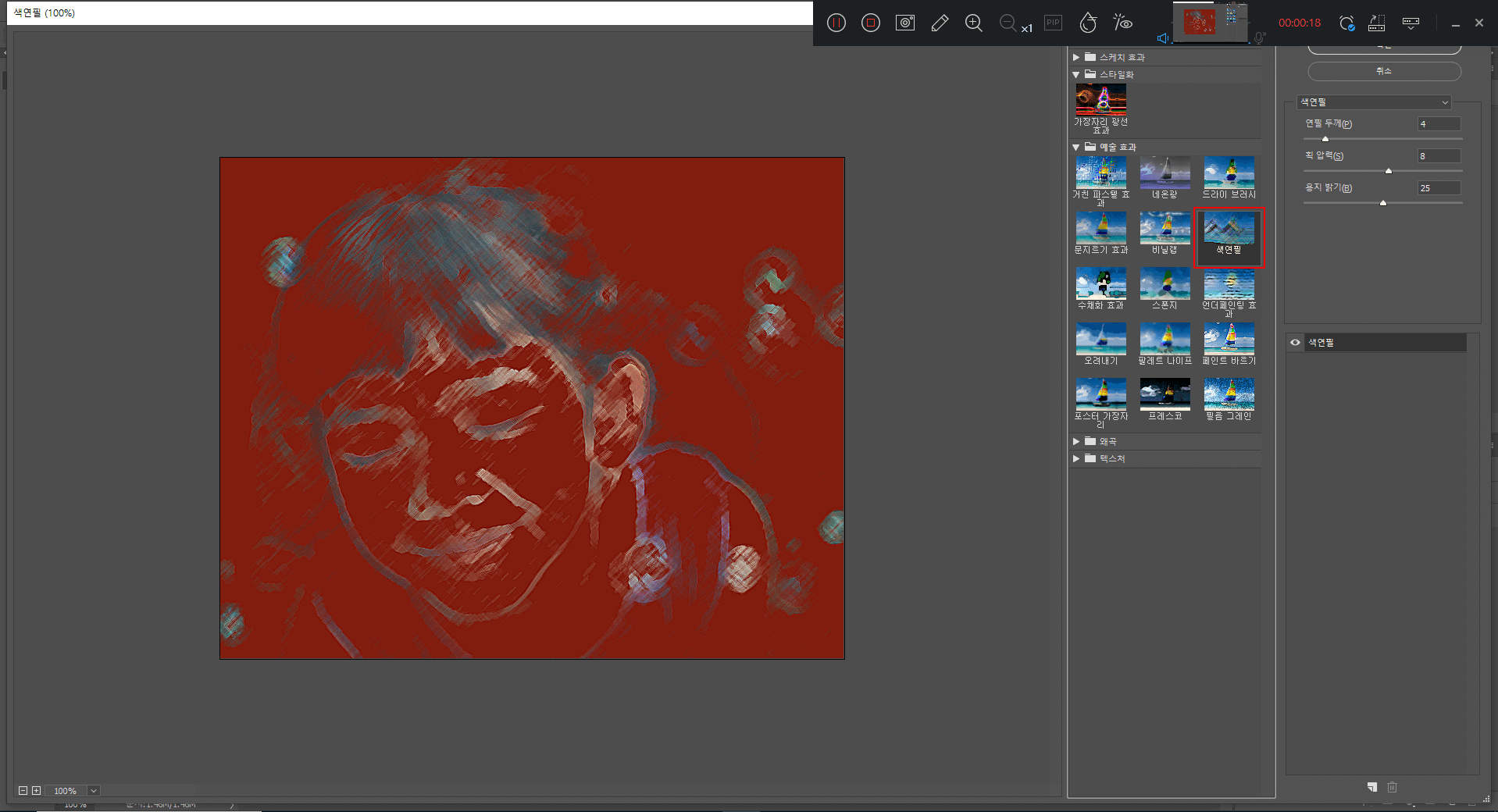Image resolution: width=1498 pixels, height=812 pixels.
Task: Expand the 스케치 효과 folder
Action: click(1076, 57)
